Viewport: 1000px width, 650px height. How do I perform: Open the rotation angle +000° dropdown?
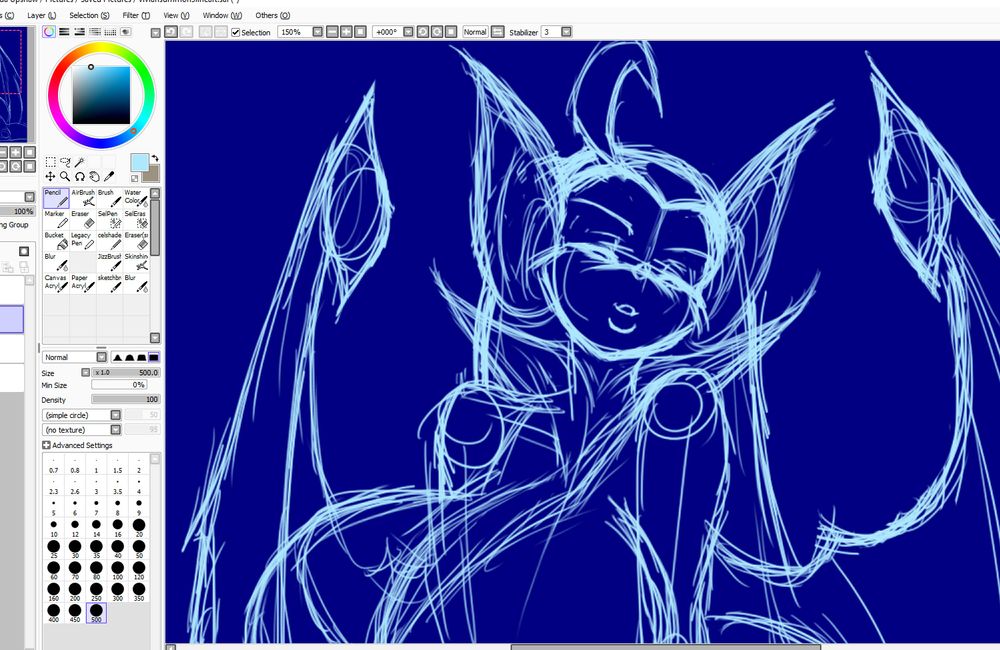pyautogui.click(x=408, y=32)
